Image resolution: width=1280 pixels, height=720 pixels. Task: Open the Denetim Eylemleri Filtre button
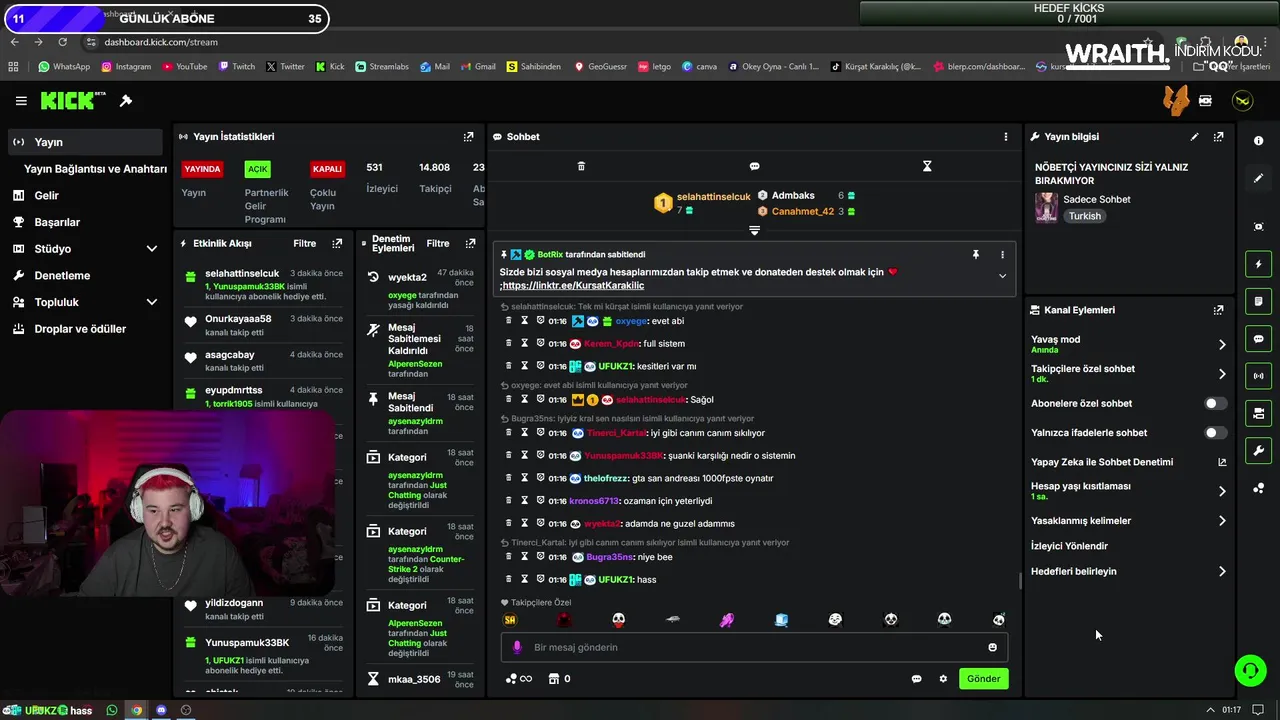438,243
